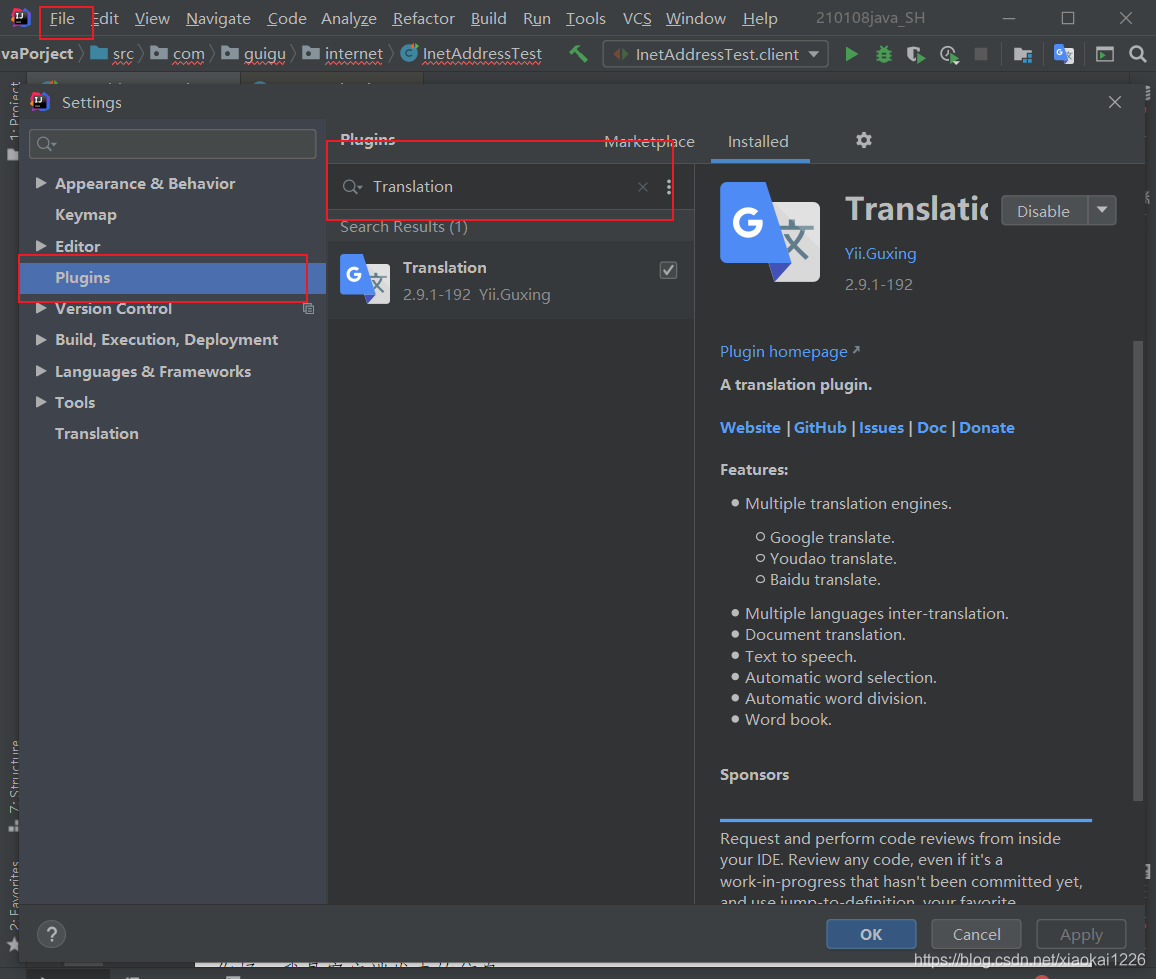Click the Version Control project-level icon

309,309
